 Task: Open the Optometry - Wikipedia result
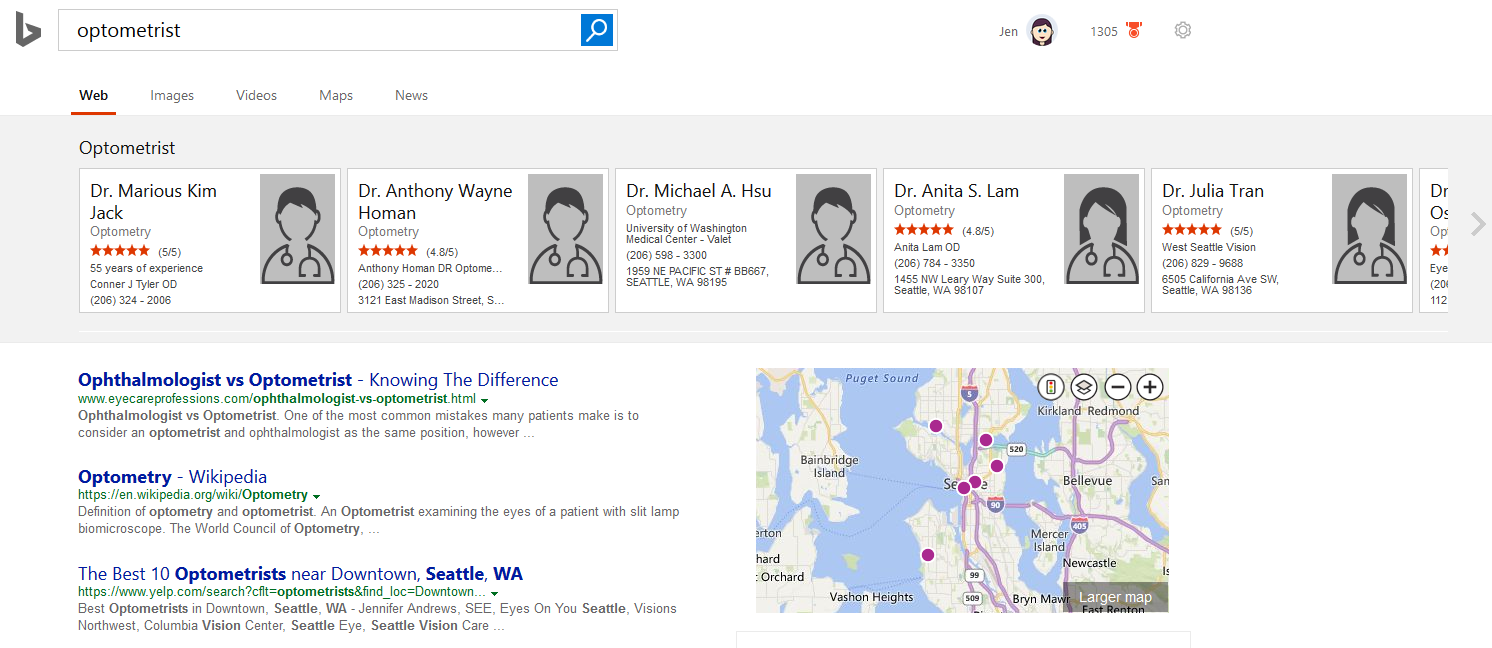coord(172,477)
